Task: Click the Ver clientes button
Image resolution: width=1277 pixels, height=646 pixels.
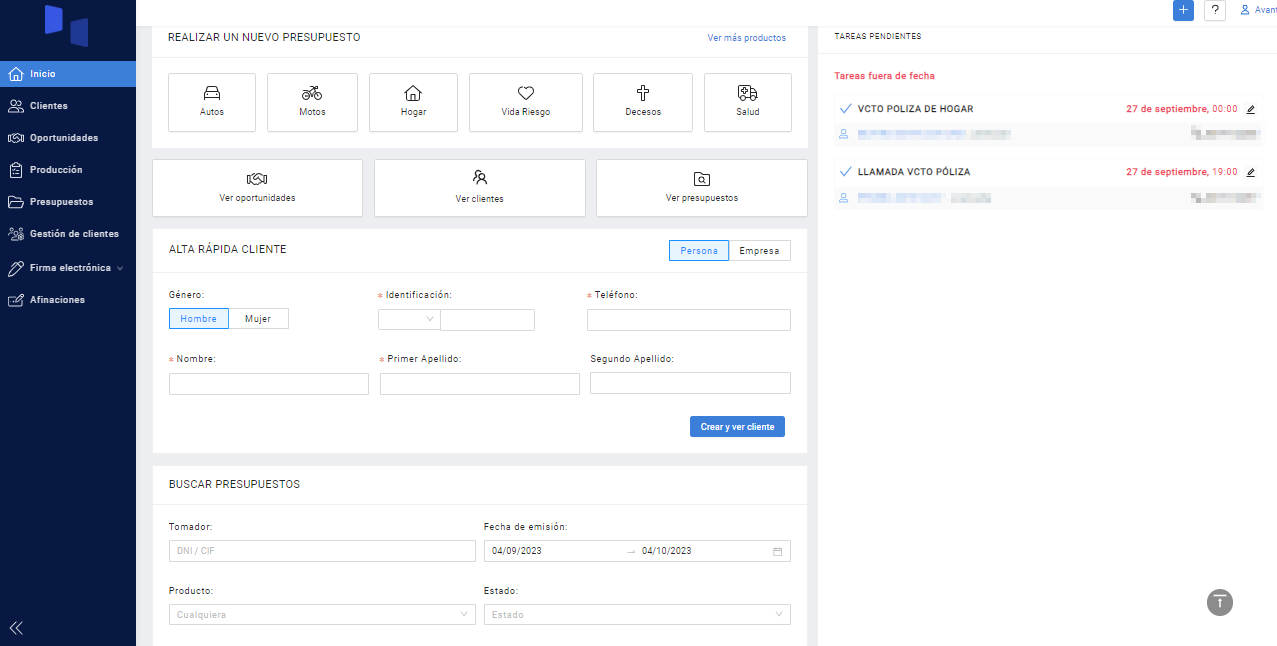Action: [x=480, y=188]
